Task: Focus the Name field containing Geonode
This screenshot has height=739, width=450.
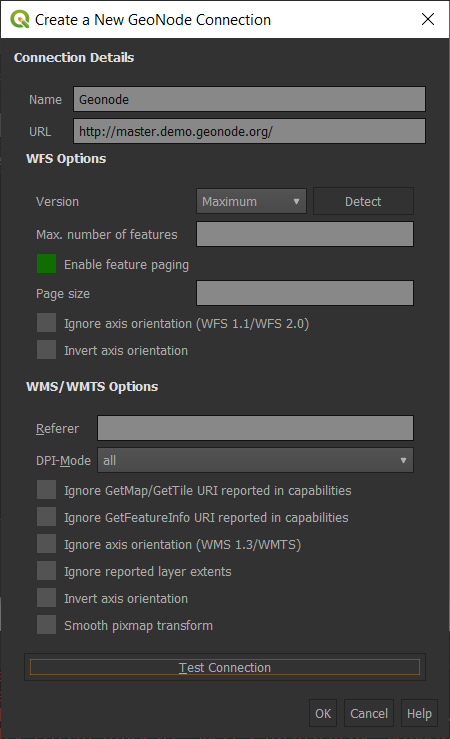Action: (x=249, y=99)
